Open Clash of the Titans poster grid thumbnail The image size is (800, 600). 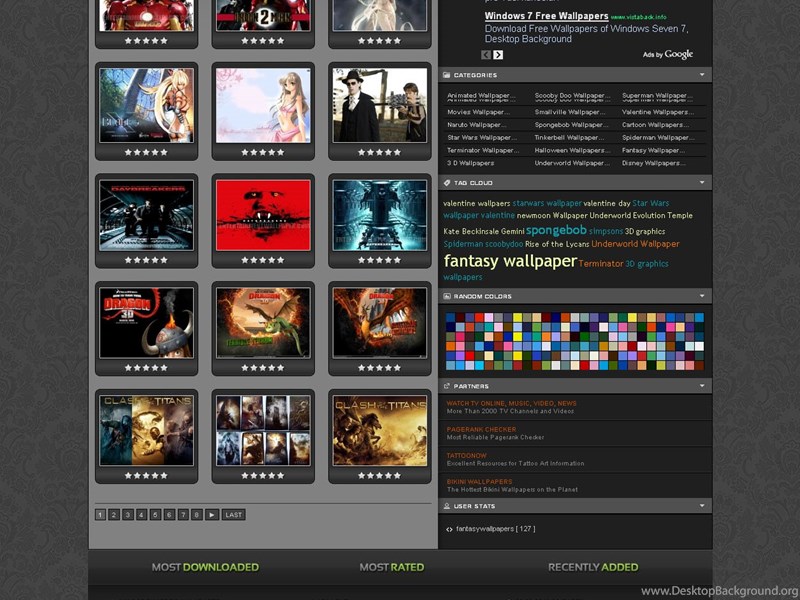263,431
